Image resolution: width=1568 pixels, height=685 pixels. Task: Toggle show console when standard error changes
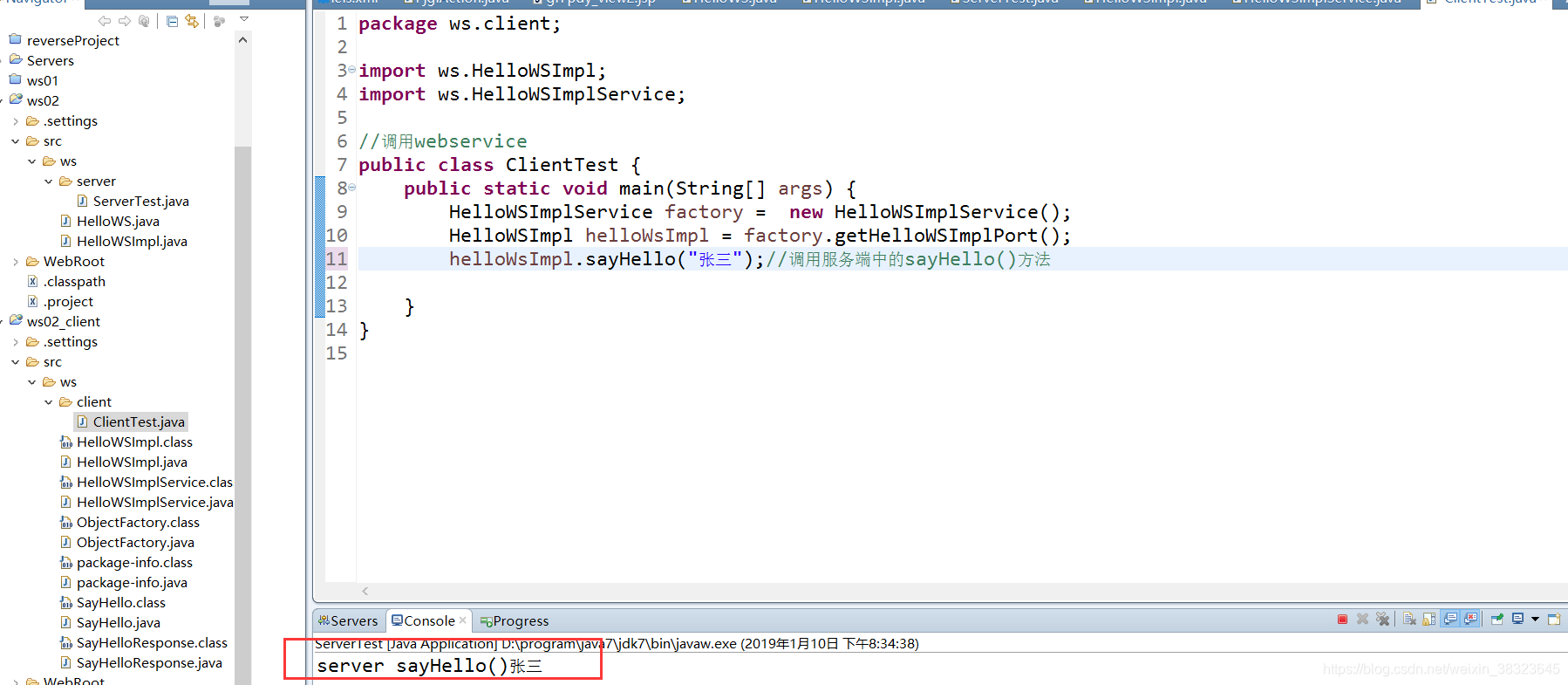pyautogui.click(x=1471, y=620)
